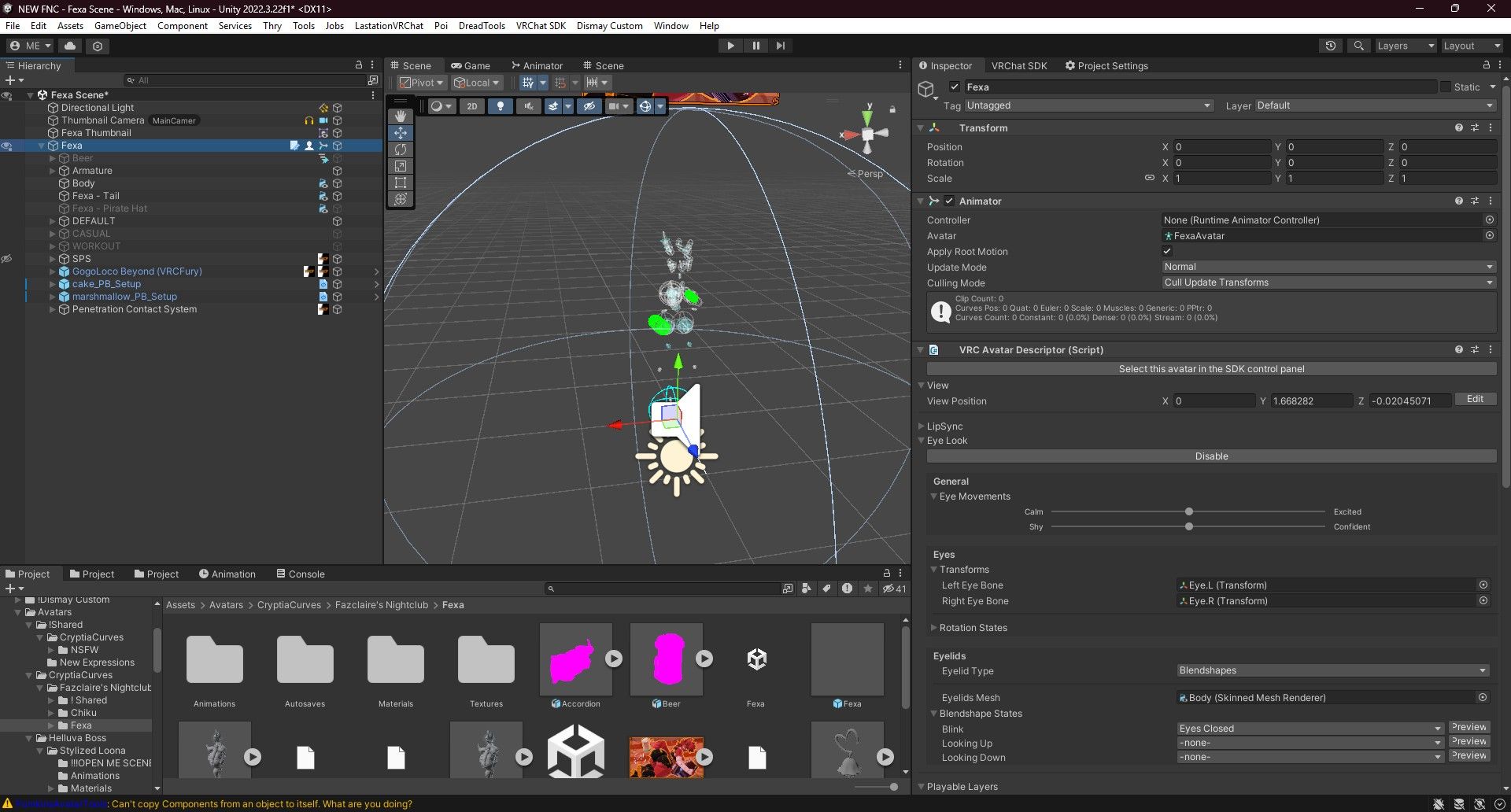Open Transform component help icon

(x=1459, y=127)
